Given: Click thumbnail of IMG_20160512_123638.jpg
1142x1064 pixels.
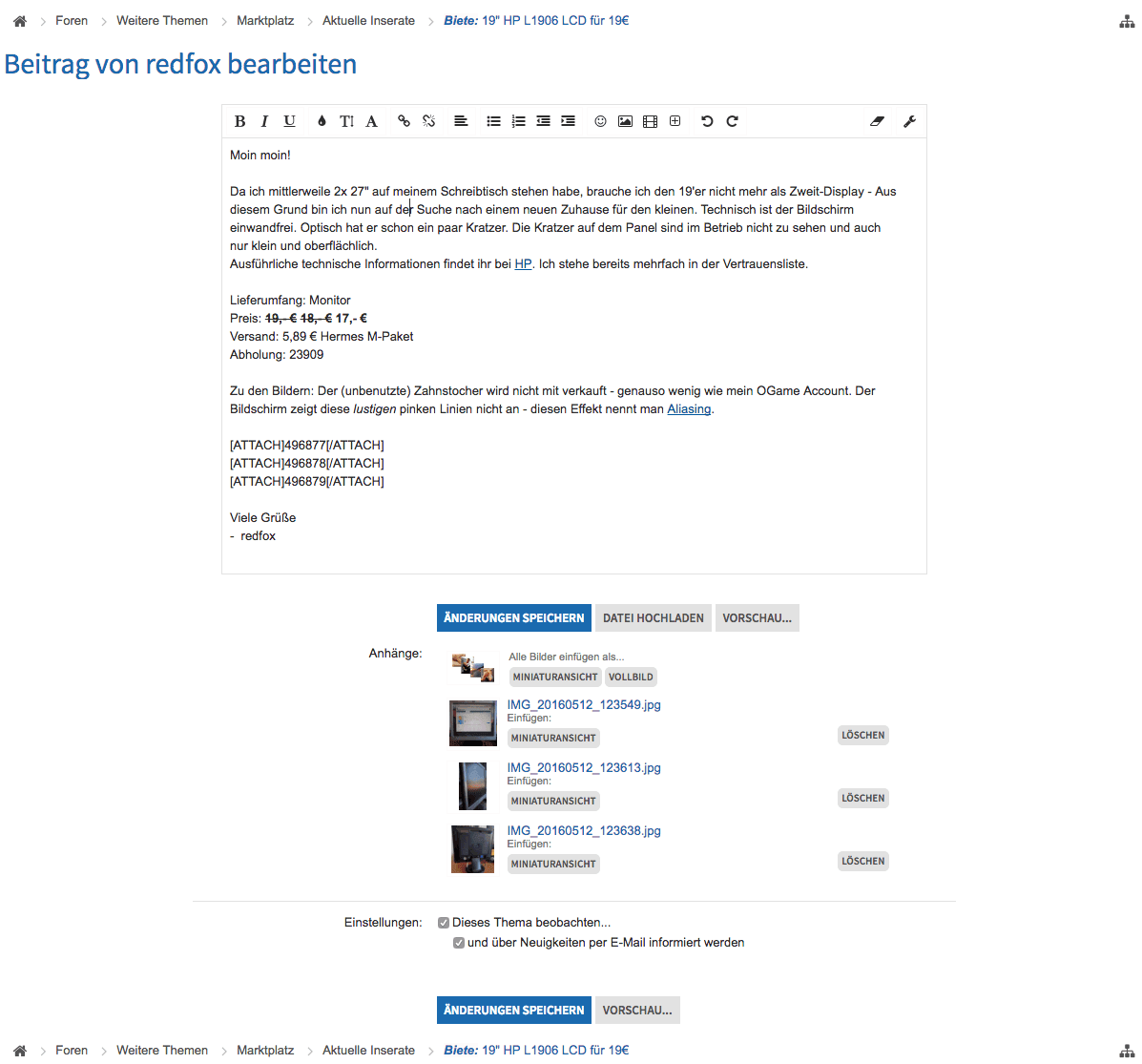Looking at the screenshot, I should click(472, 849).
